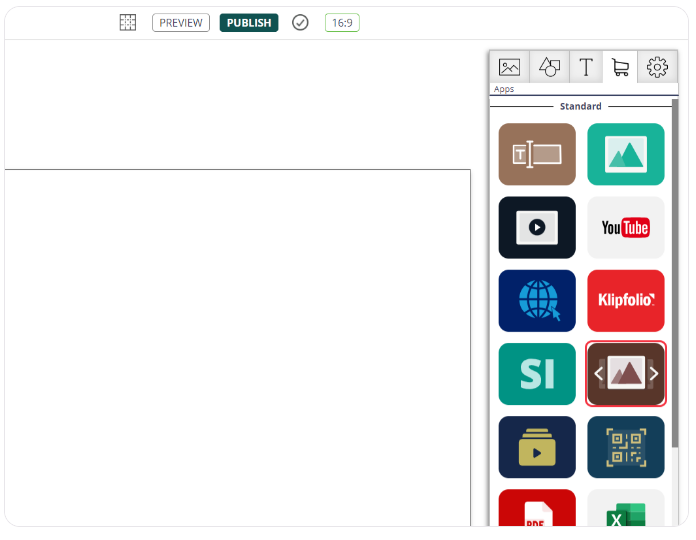Click the Standard section heading
This screenshot has height=540, width=696.
(581, 106)
